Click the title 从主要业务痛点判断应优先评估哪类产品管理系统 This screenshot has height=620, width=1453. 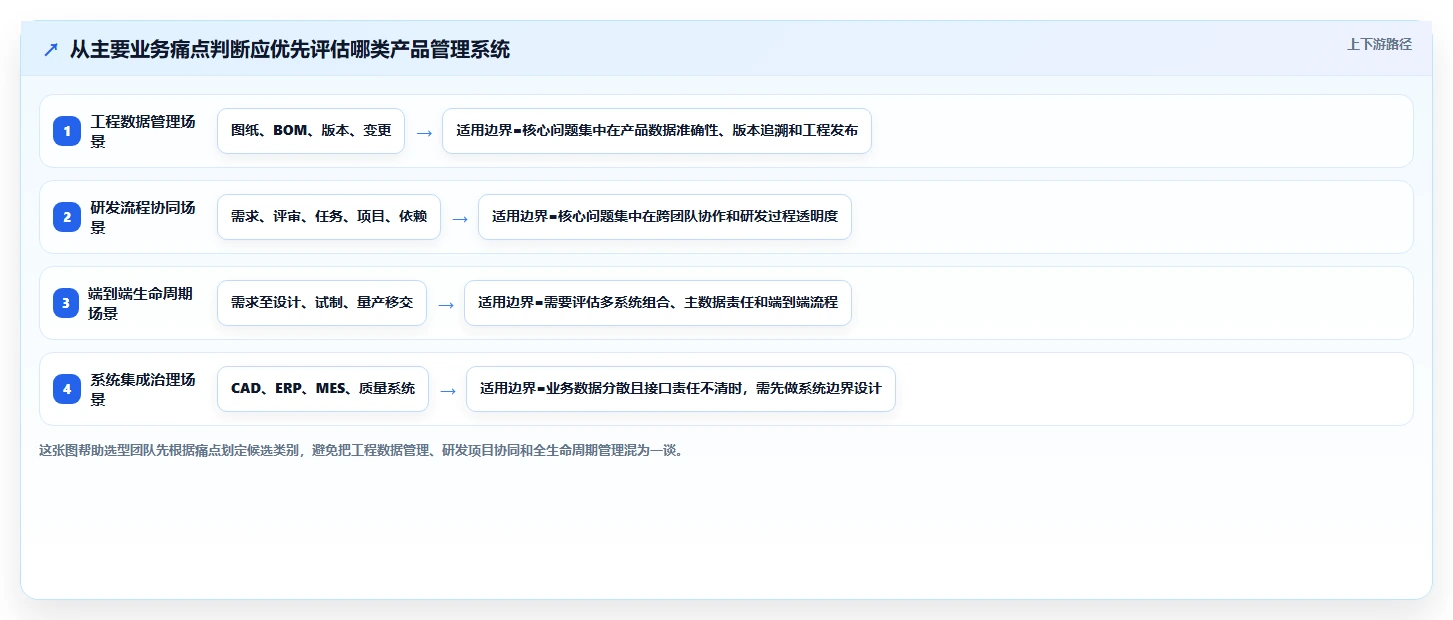290,50
